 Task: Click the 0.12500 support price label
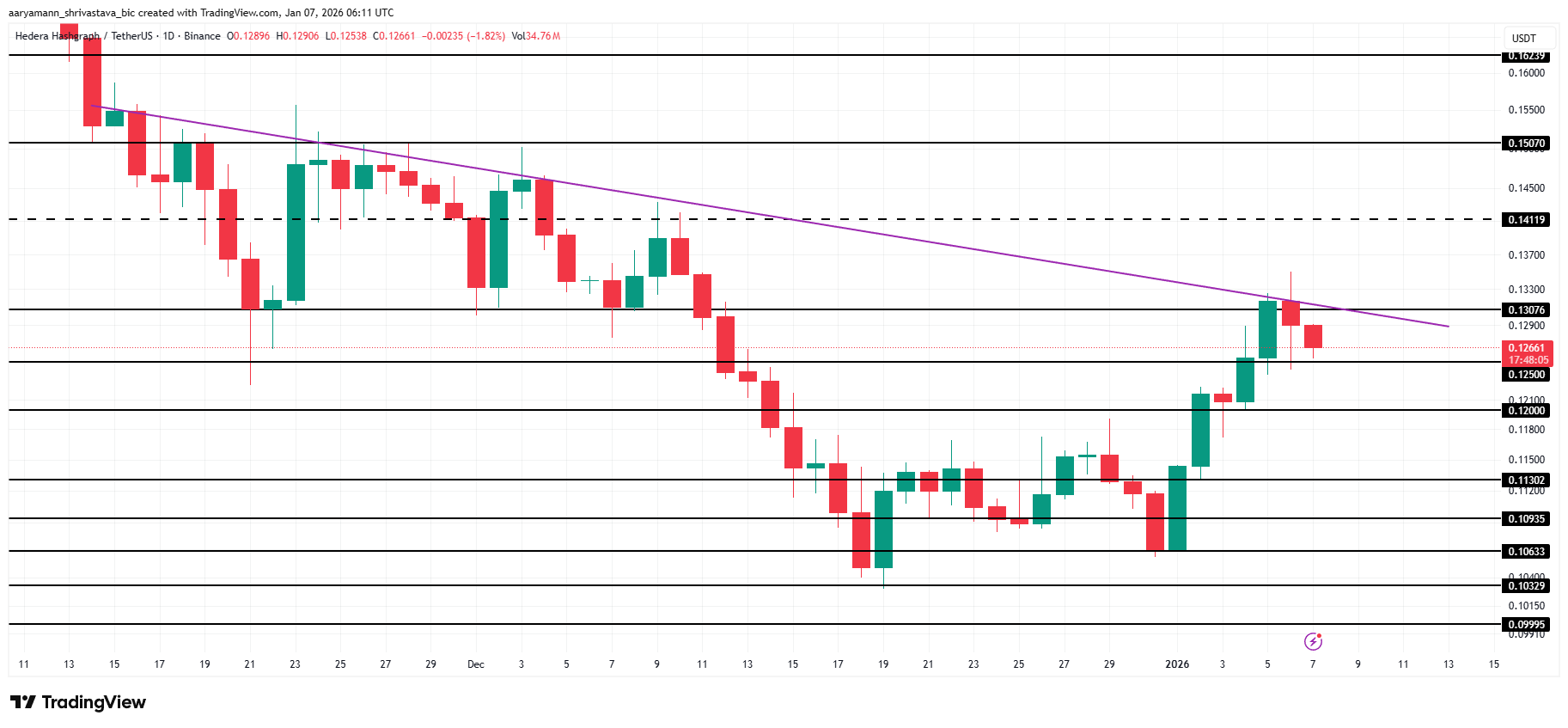[1526, 375]
